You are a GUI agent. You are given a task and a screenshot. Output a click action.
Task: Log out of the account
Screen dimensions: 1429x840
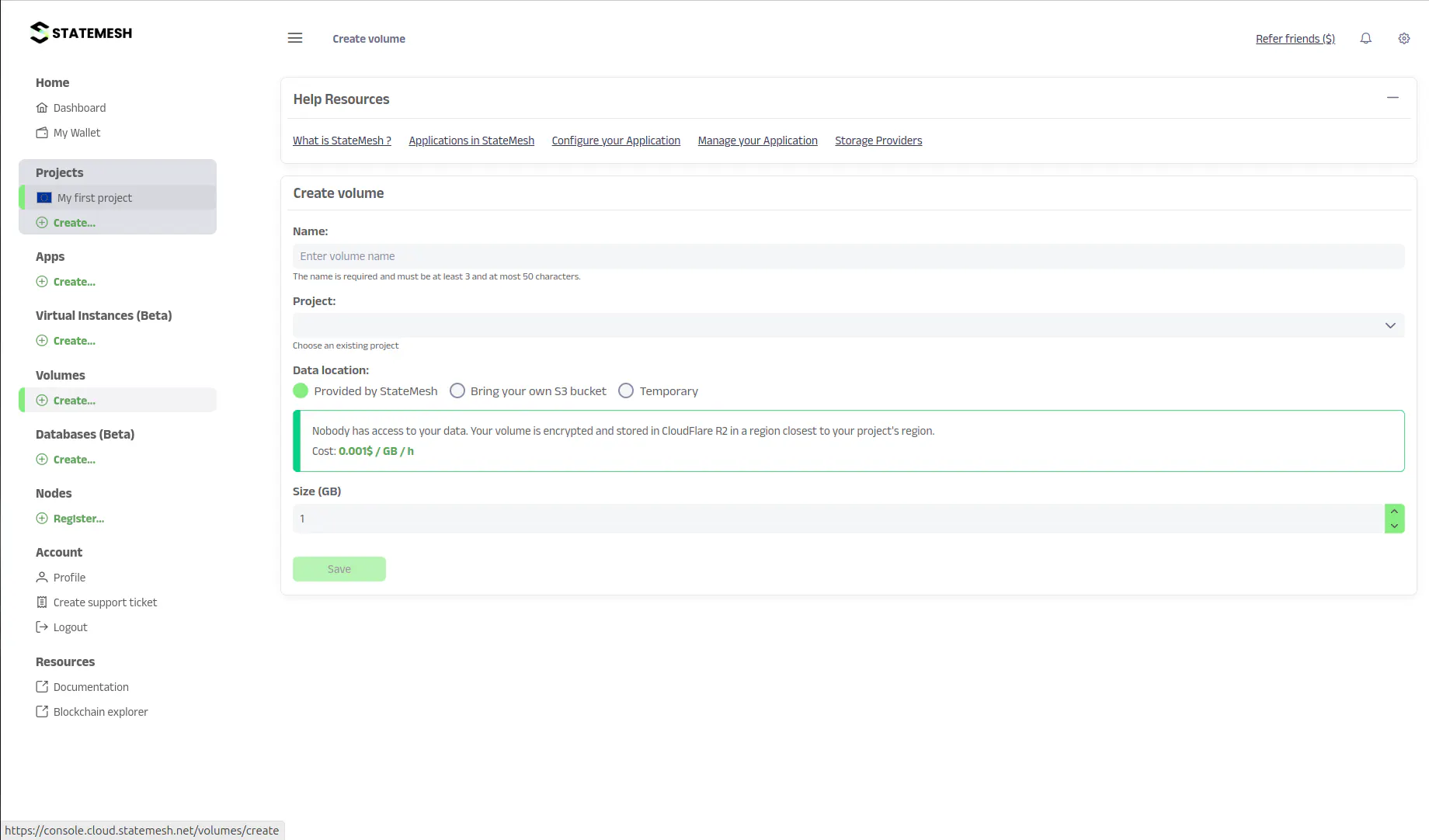(70, 627)
